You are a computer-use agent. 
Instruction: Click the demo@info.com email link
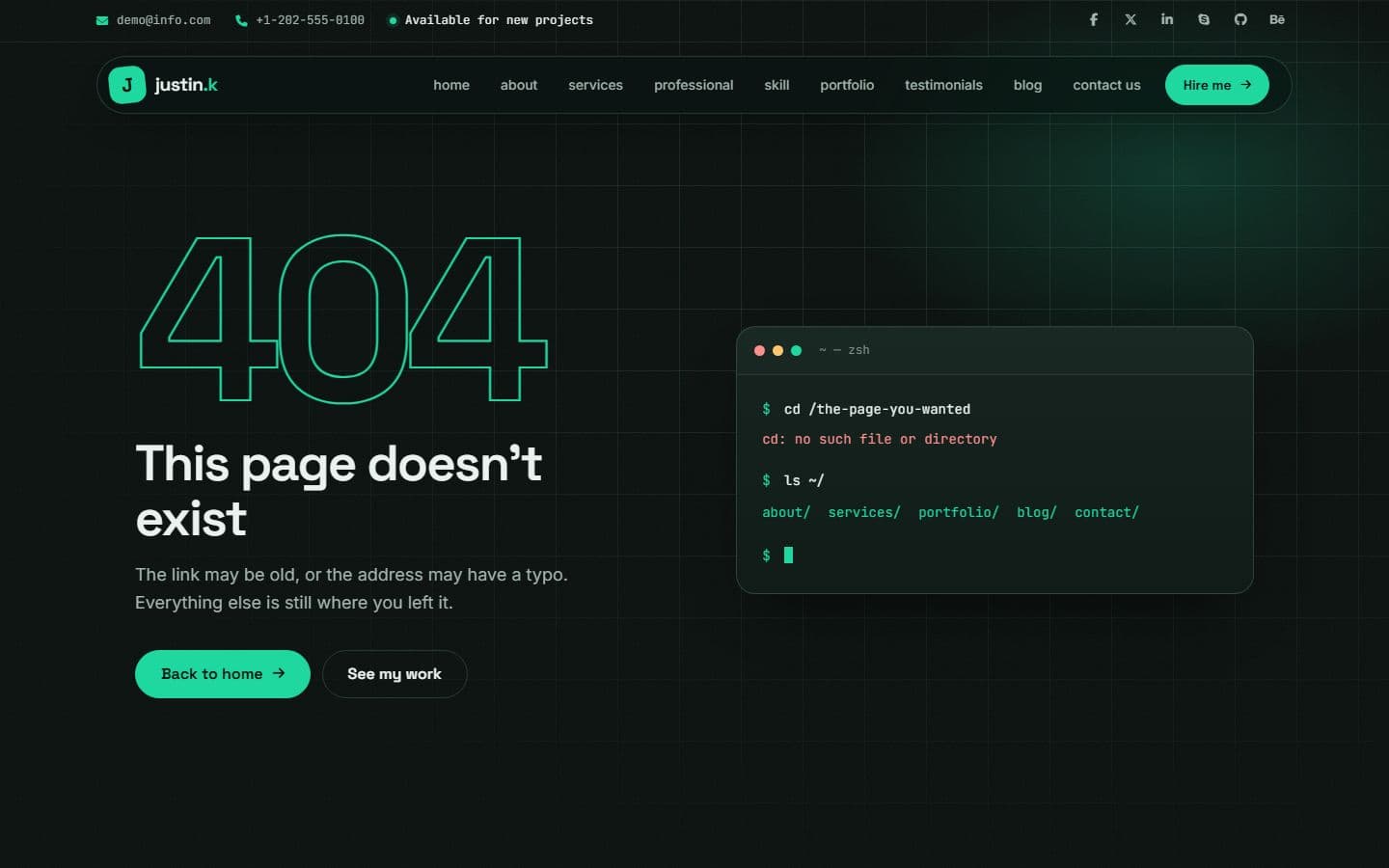coord(163,20)
